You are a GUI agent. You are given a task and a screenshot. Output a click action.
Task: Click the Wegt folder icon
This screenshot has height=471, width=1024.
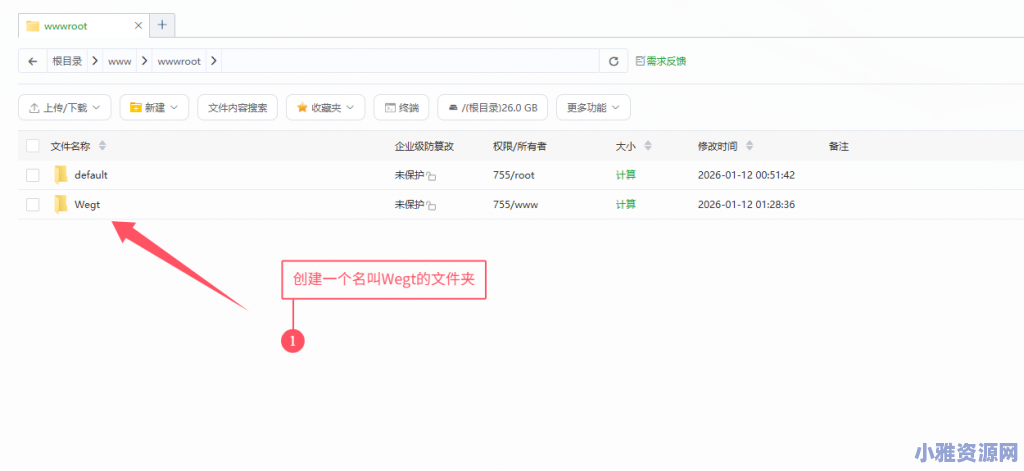click(61, 204)
